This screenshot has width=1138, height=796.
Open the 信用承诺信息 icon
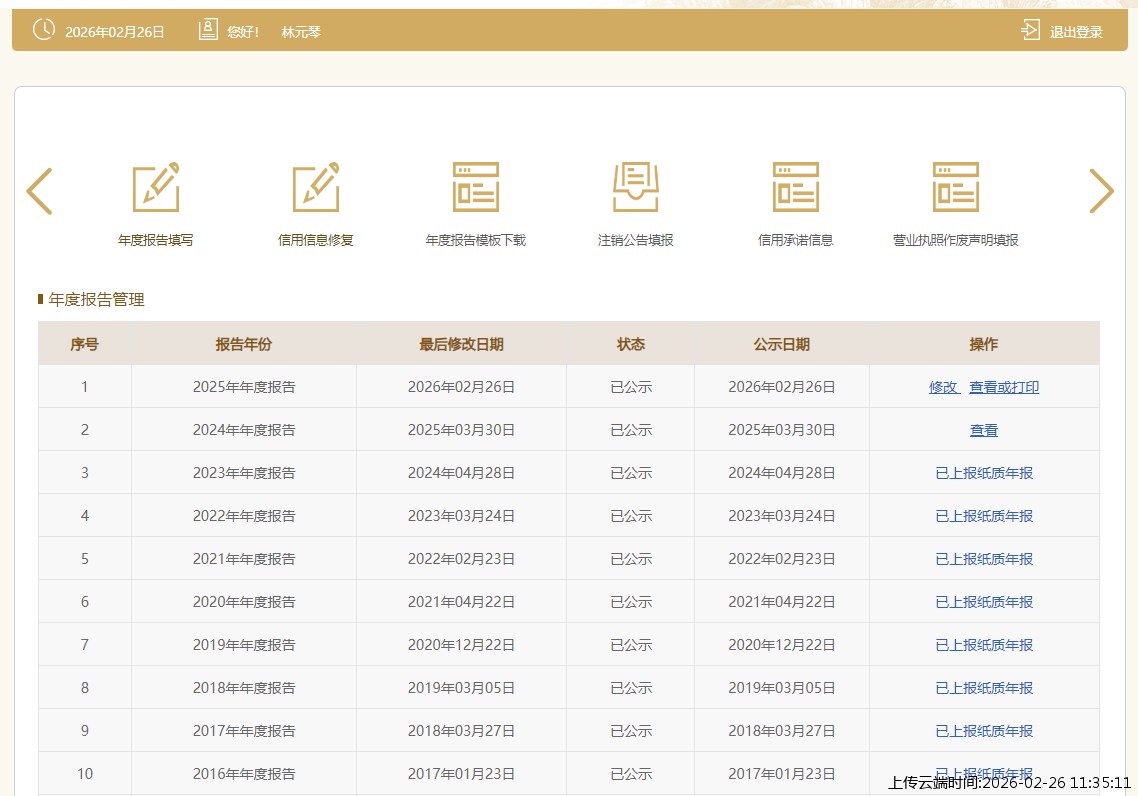pyautogui.click(x=796, y=187)
